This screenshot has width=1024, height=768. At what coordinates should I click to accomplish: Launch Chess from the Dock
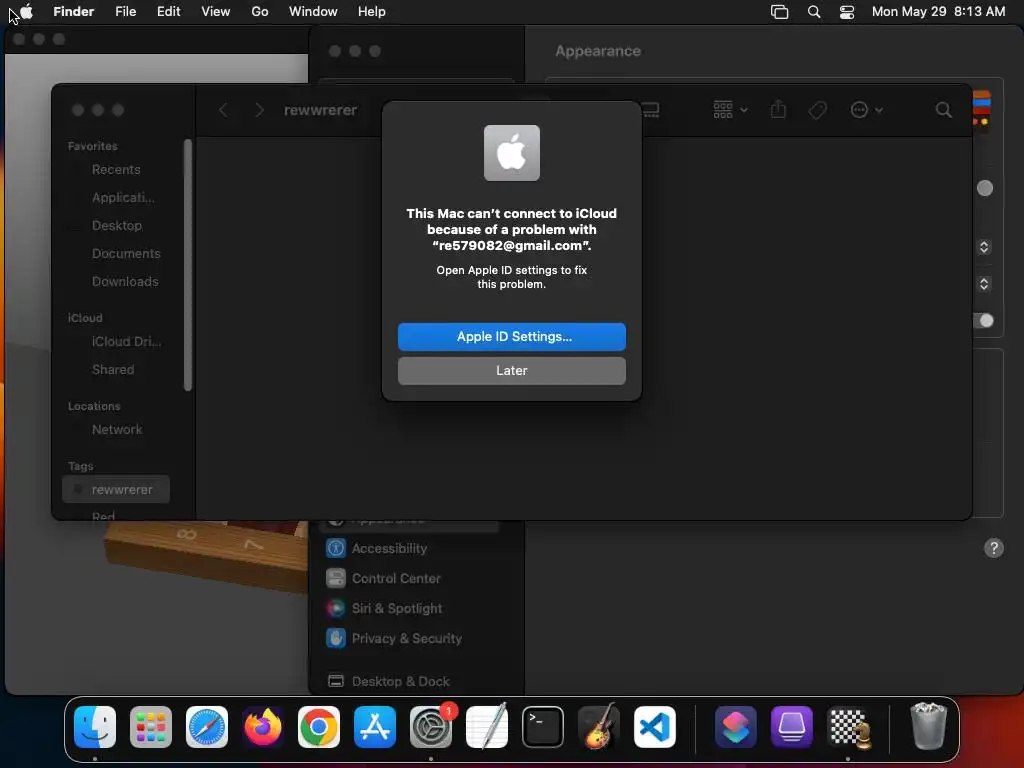pyautogui.click(x=848, y=727)
